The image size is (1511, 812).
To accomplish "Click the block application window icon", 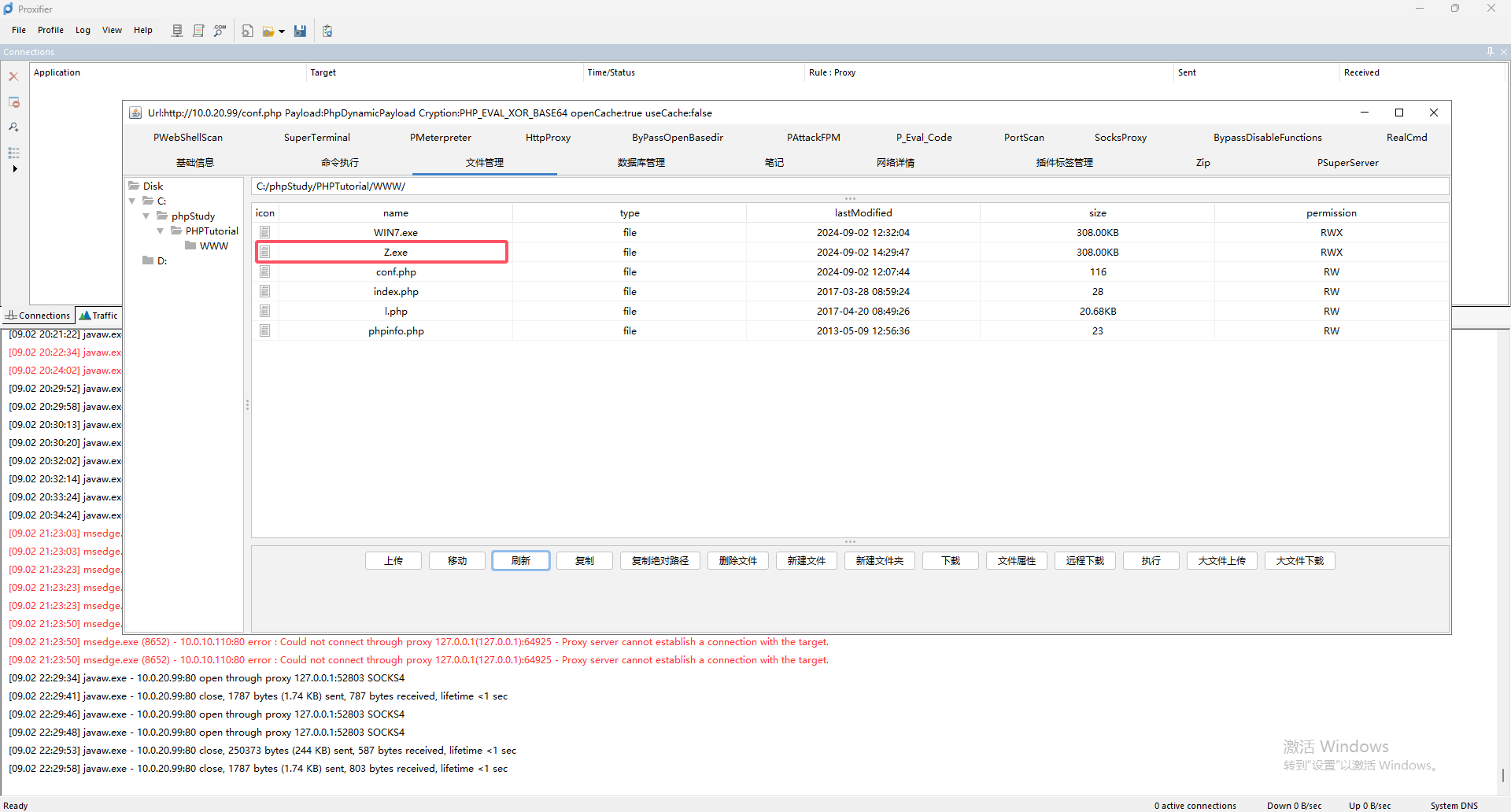I will tap(13, 102).
